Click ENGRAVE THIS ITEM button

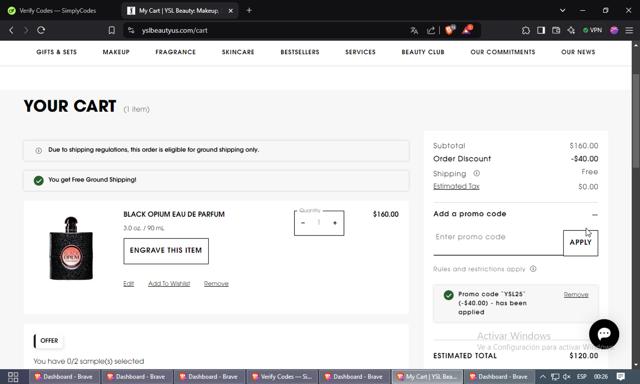tap(166, 251)
